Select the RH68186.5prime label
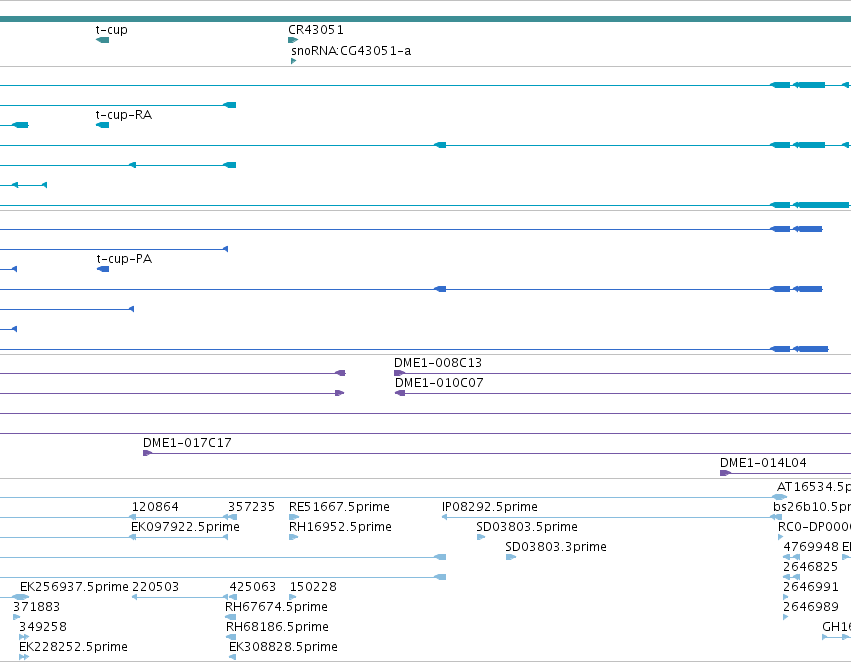Image resolution: width=851 pixels, height=662 pixels. 277,627
